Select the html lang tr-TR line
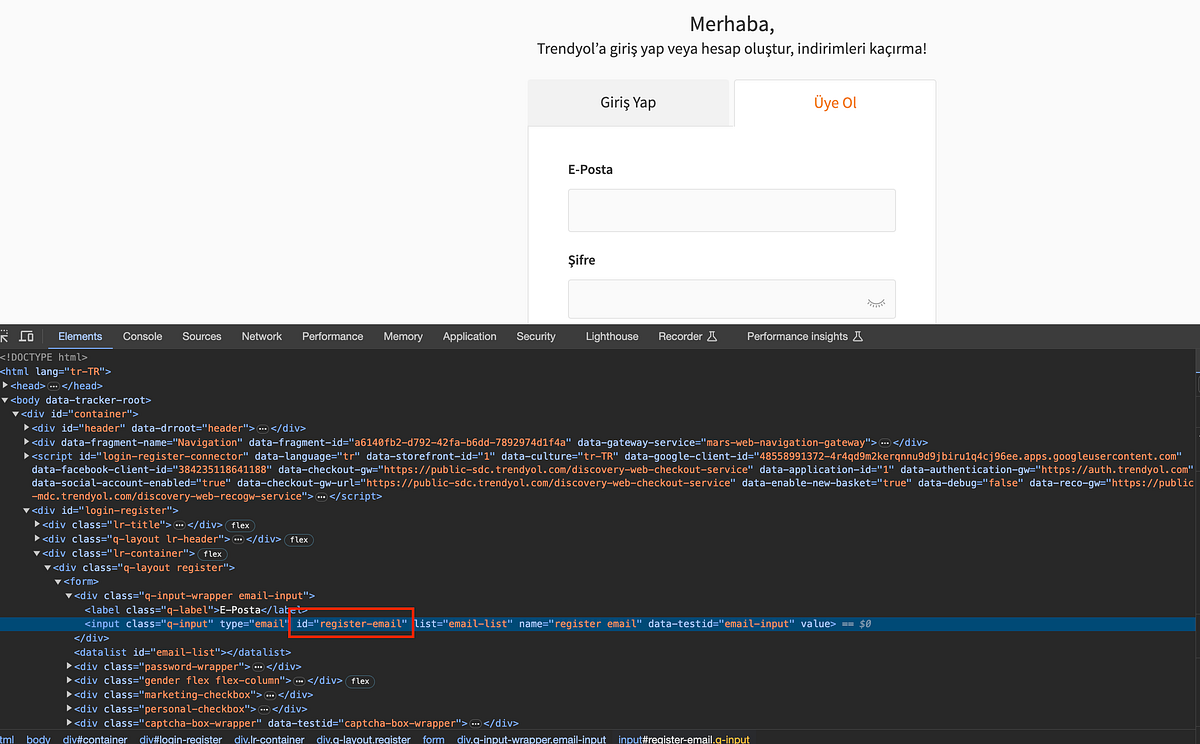This screenshot has height=744, width=1200. (x=56, y=371)
